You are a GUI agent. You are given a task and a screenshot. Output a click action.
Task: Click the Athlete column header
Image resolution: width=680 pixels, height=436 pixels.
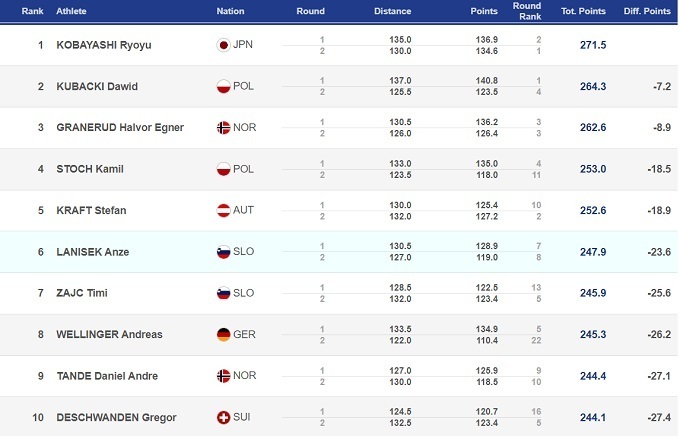click(71, 11)
